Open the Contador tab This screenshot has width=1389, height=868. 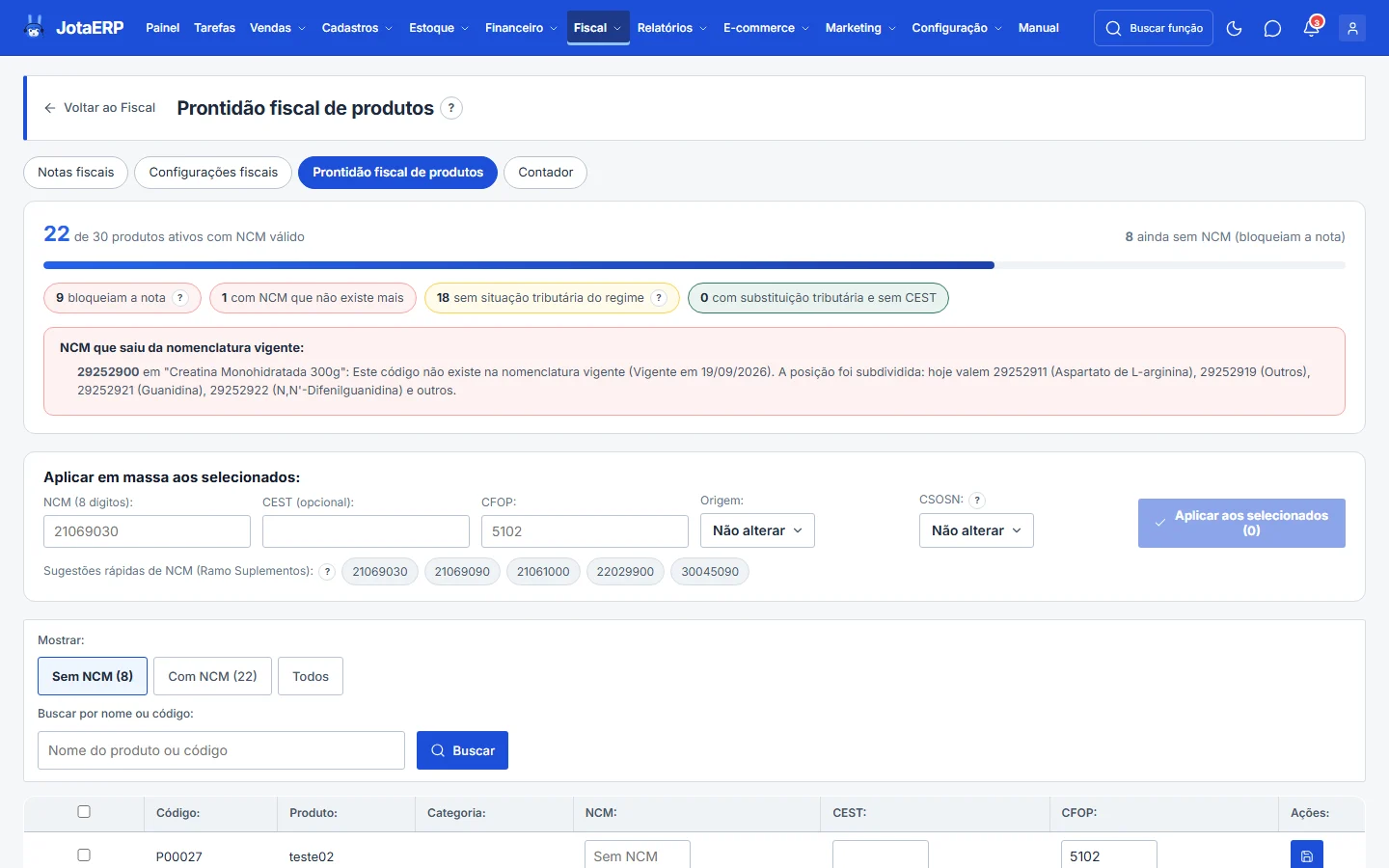545,173
